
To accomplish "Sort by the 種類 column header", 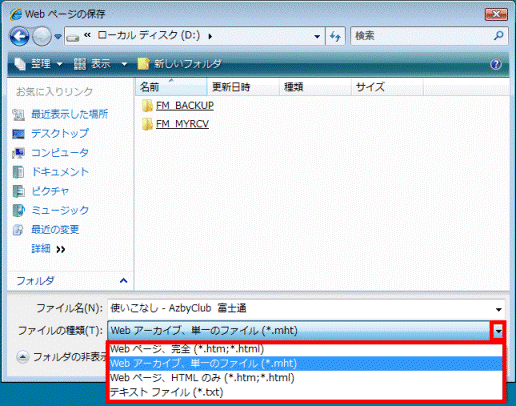I will [x=315, y=87].
